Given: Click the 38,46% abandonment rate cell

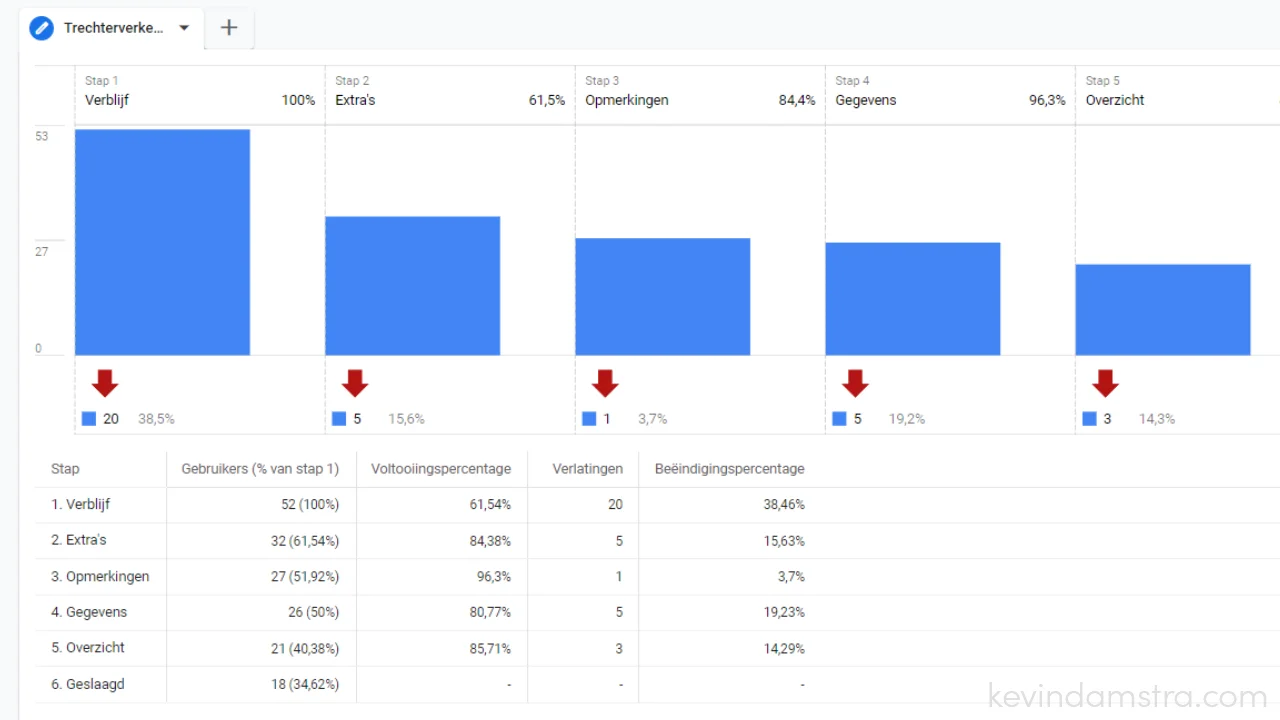Looking at the screenshot, I should 784,505.
